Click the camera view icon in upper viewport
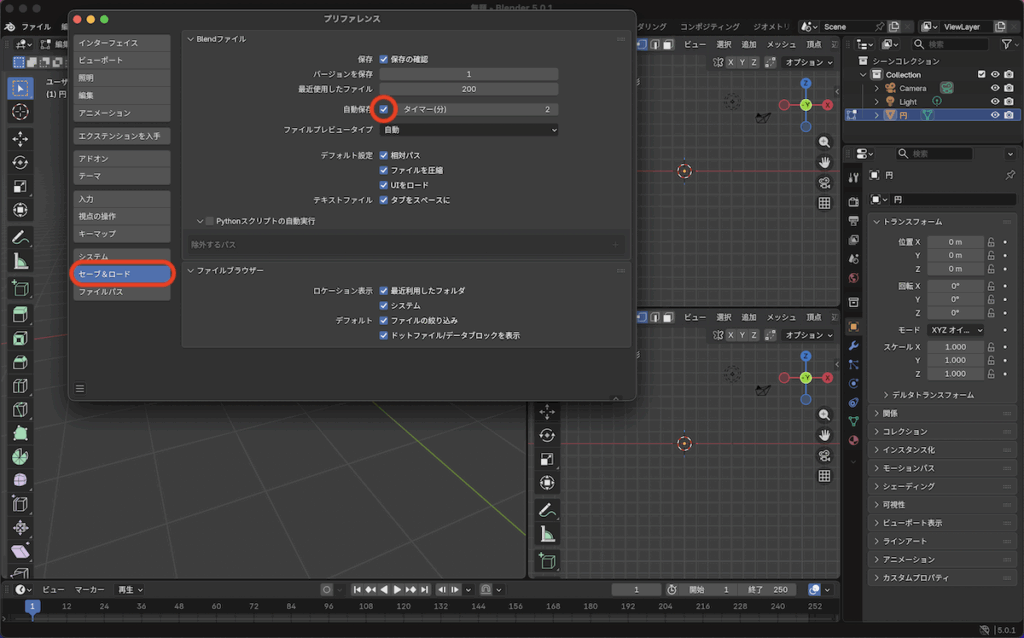 point(824,183)
